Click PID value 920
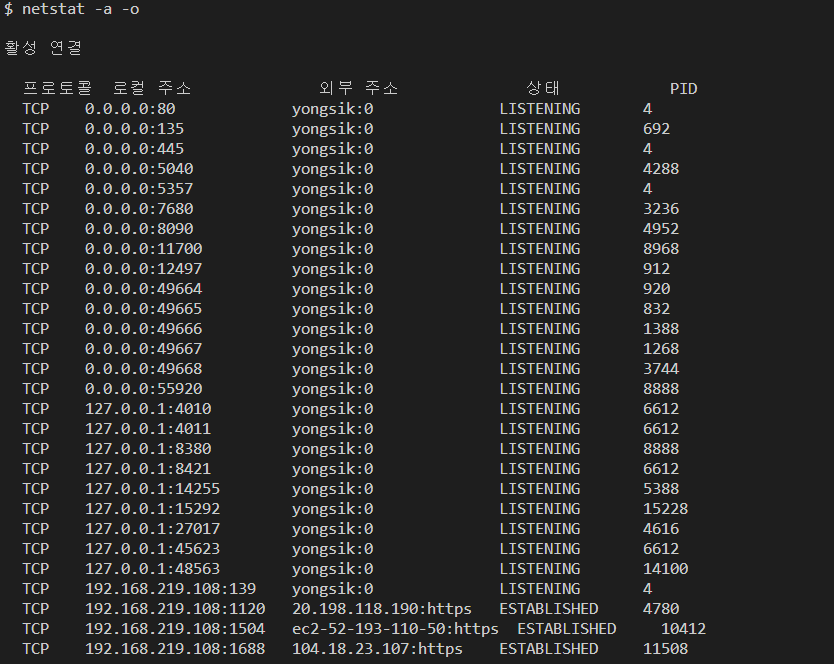The width and height of the screenshot is (834, 664). tap(656, 289)
